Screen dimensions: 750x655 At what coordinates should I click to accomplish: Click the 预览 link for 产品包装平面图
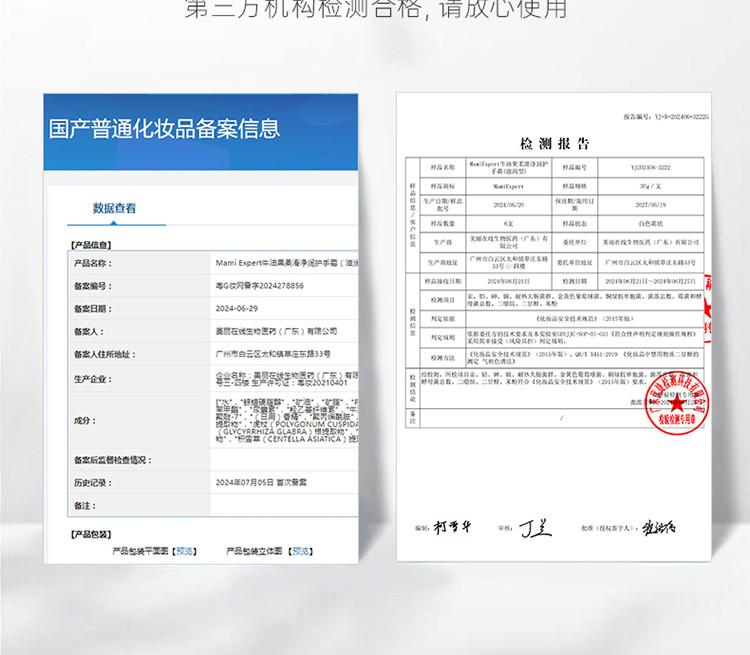(184, 551)
